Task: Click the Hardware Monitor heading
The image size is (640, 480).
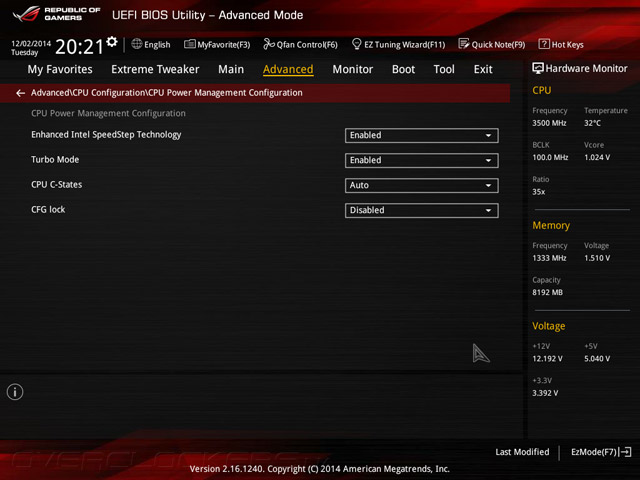Action: (x=587, y=69)
